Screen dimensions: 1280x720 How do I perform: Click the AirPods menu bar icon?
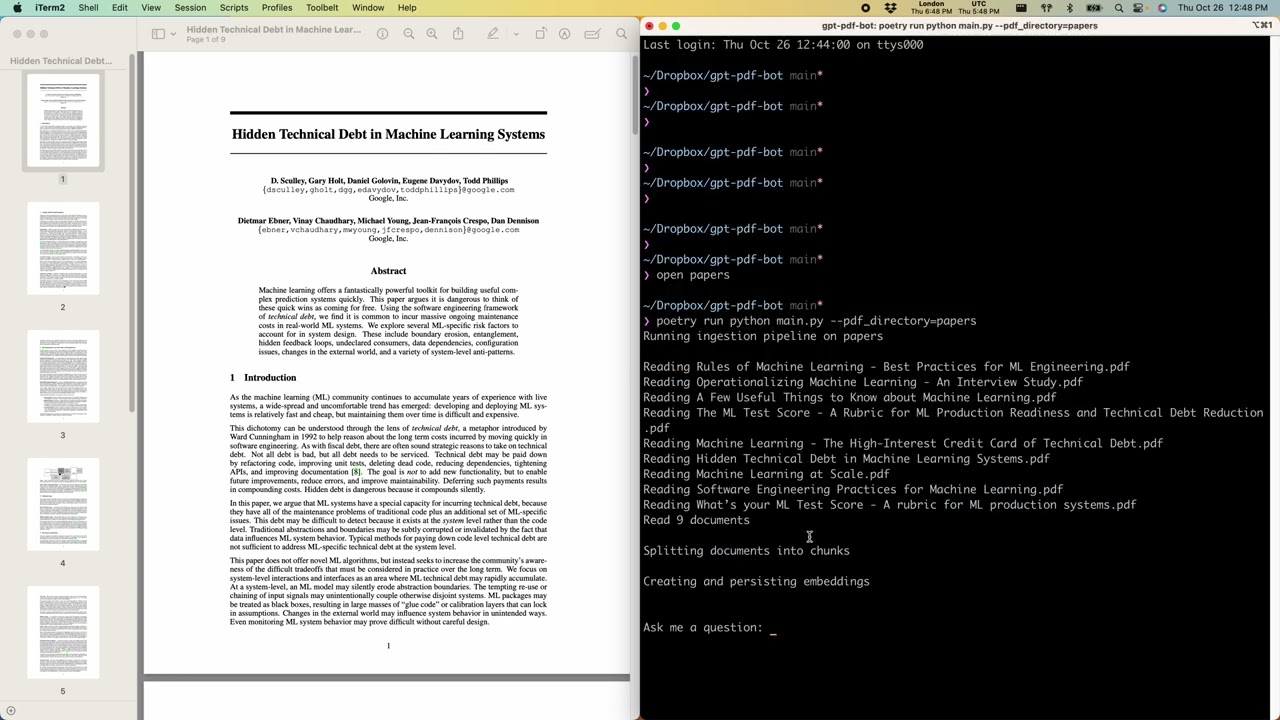[x=1046, y=8]
